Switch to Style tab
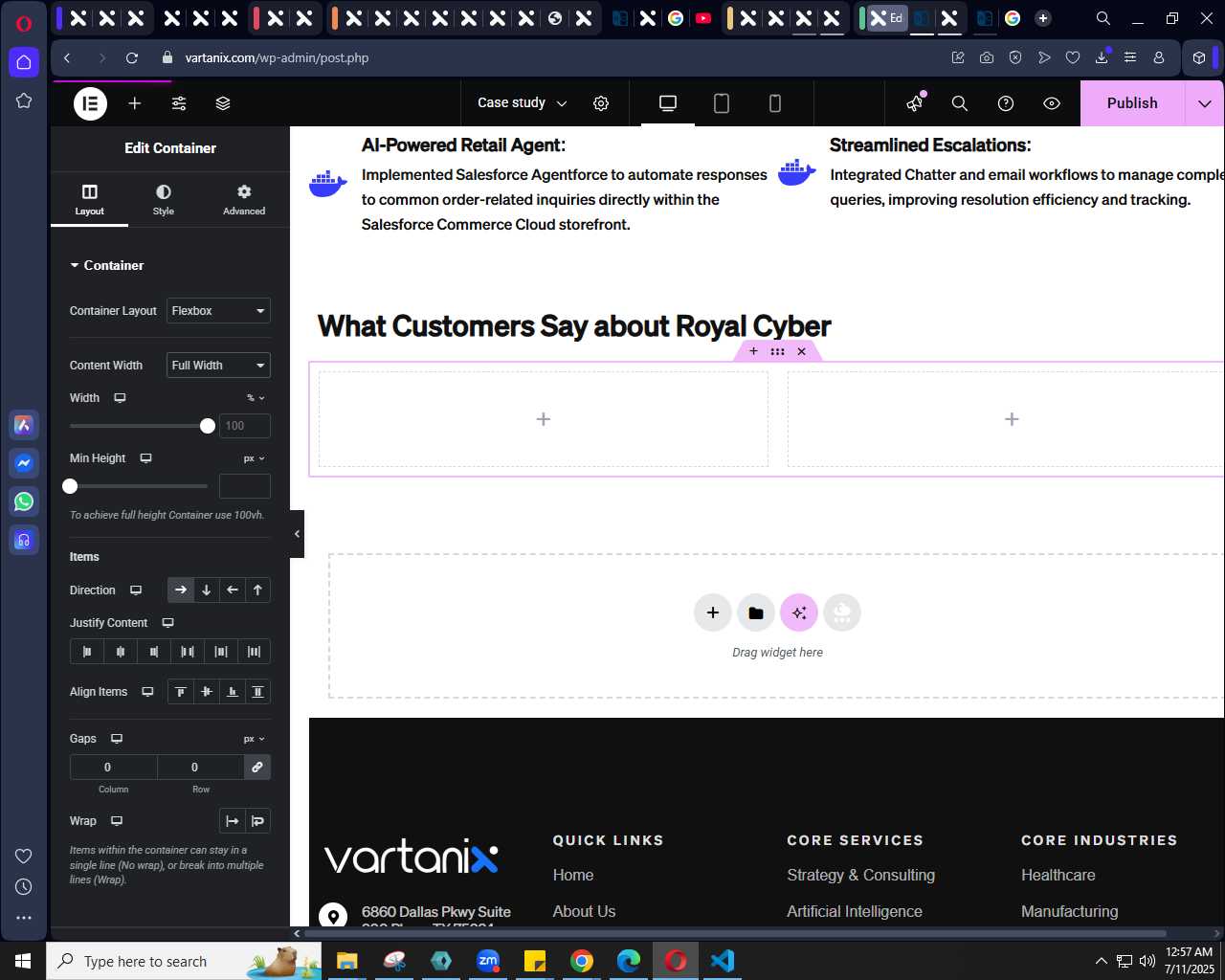Screen dimensions: 1225x980 click(x=164, y=200)
